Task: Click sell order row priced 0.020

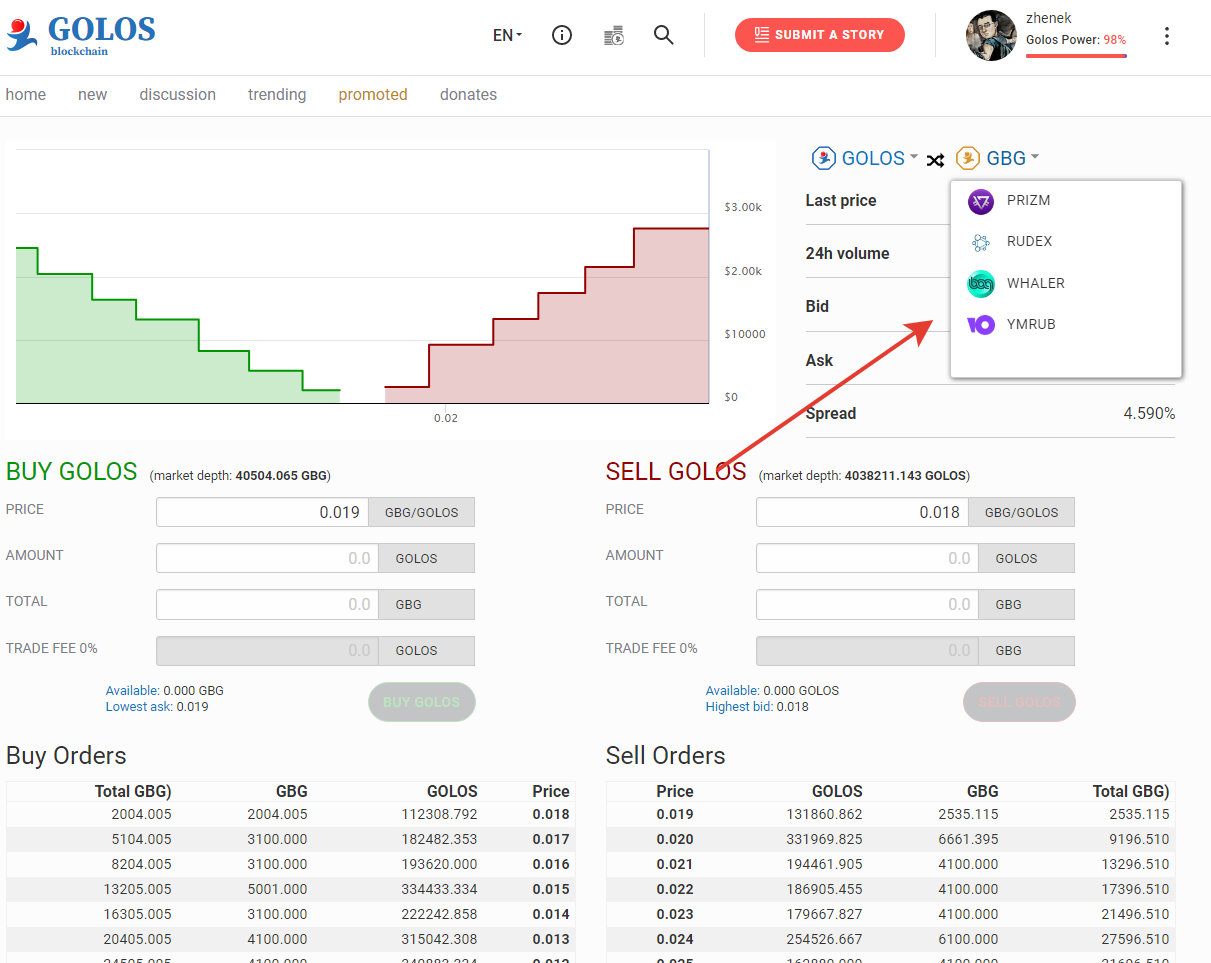Action: tap(890, 839)
